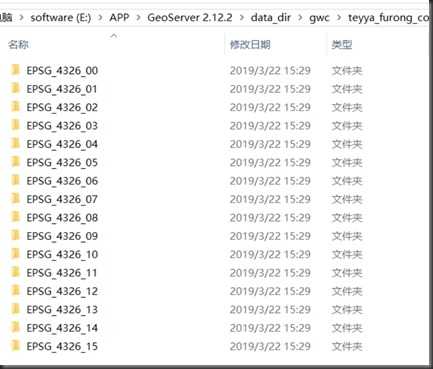The image size is (433, 369).
Task: Click folder icon of EPSG_4326_13
Action: (x=15, y=309)
